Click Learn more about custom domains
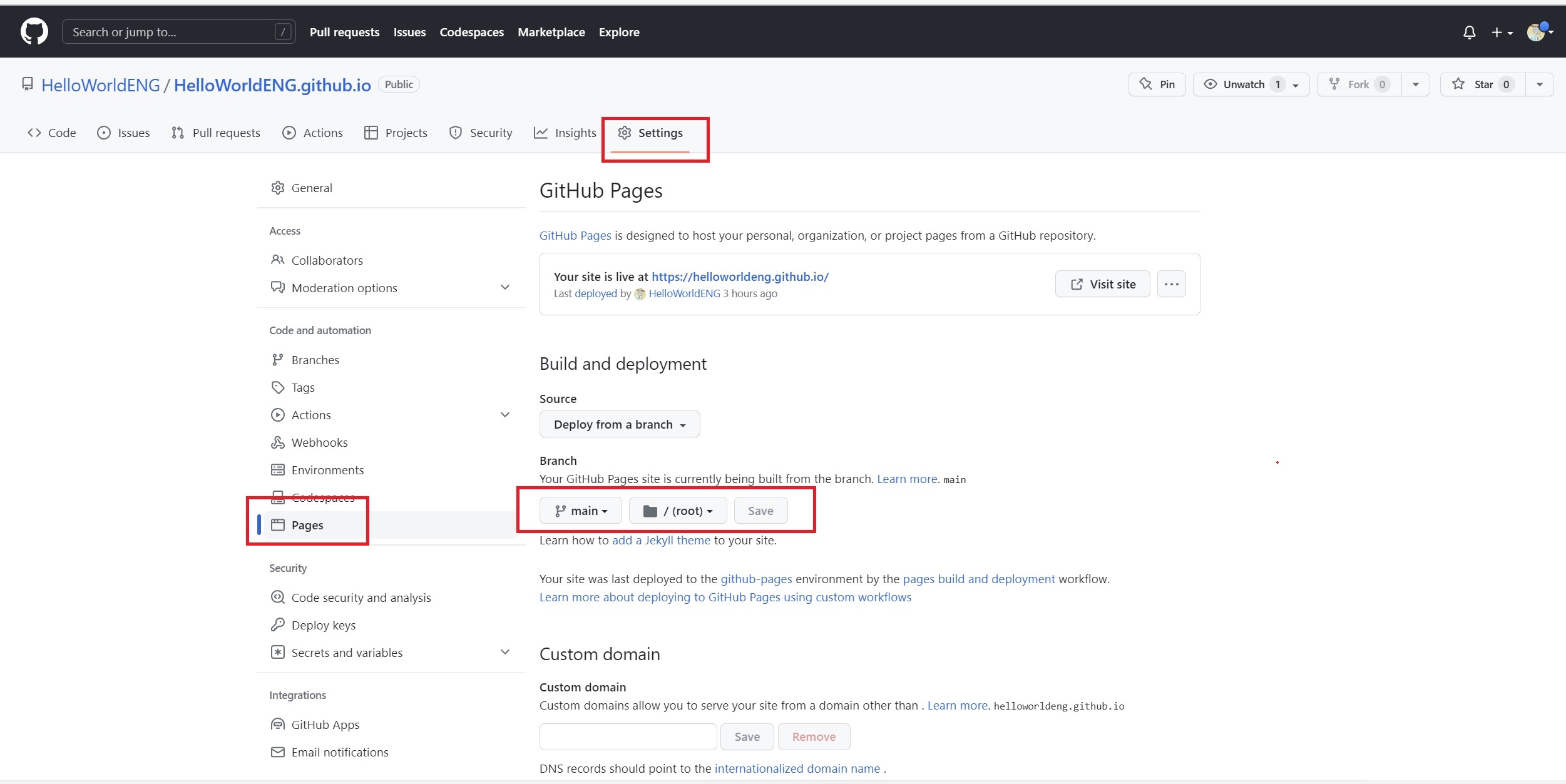The height and width of the screenshot is (784, 1566). tap(957, 705)
